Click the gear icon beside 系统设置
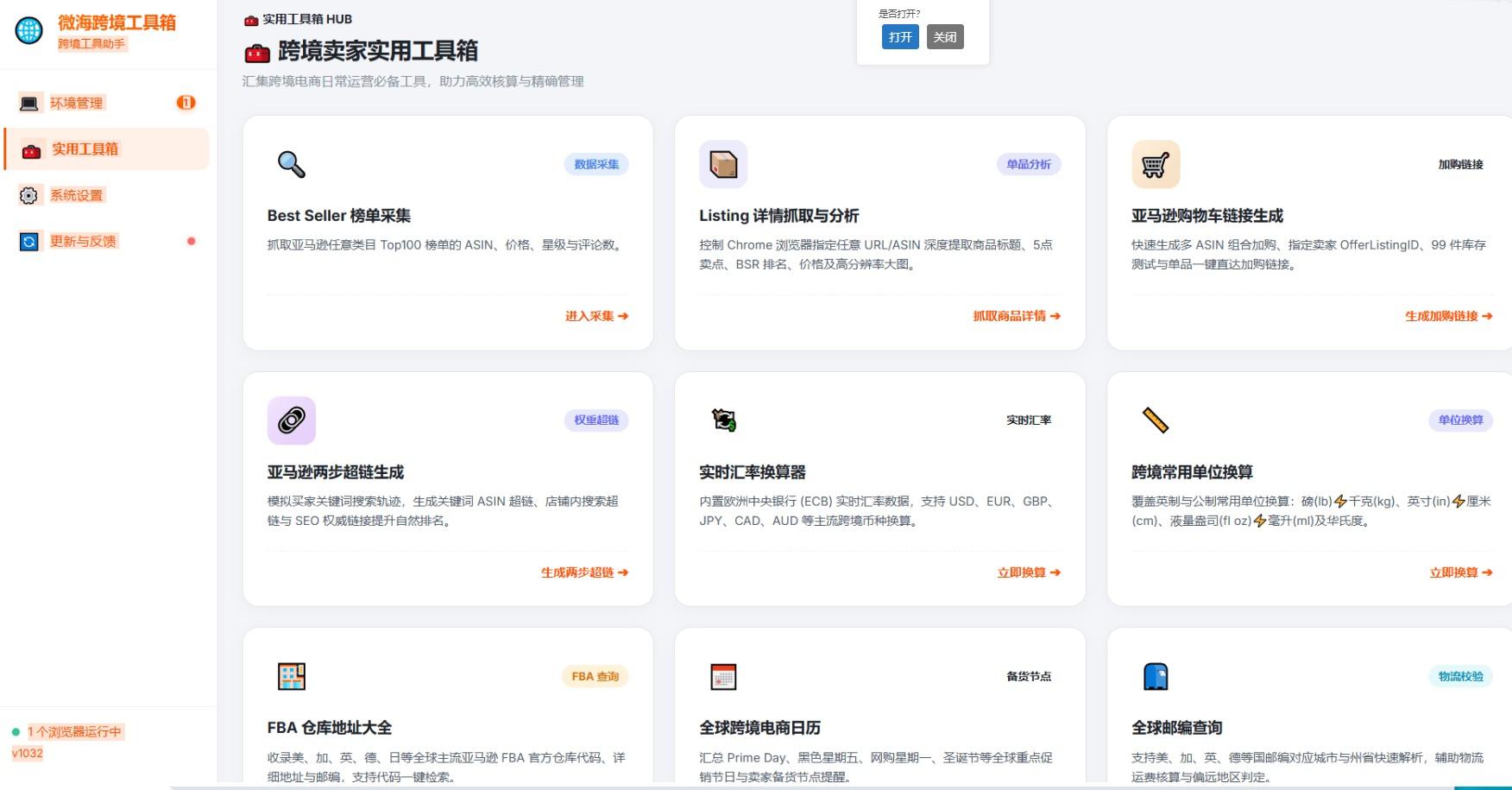The height and width of the screenshot is (790, 1512). pos(28,196)
